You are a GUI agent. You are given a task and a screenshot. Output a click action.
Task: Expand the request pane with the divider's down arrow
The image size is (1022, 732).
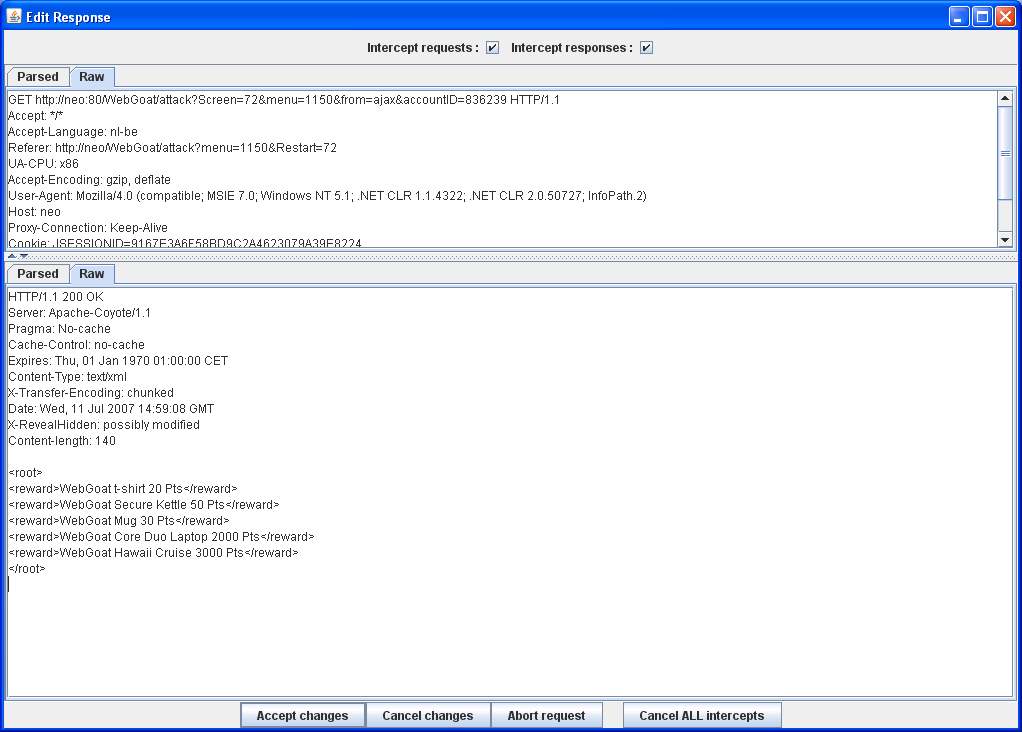coord(24,256)
